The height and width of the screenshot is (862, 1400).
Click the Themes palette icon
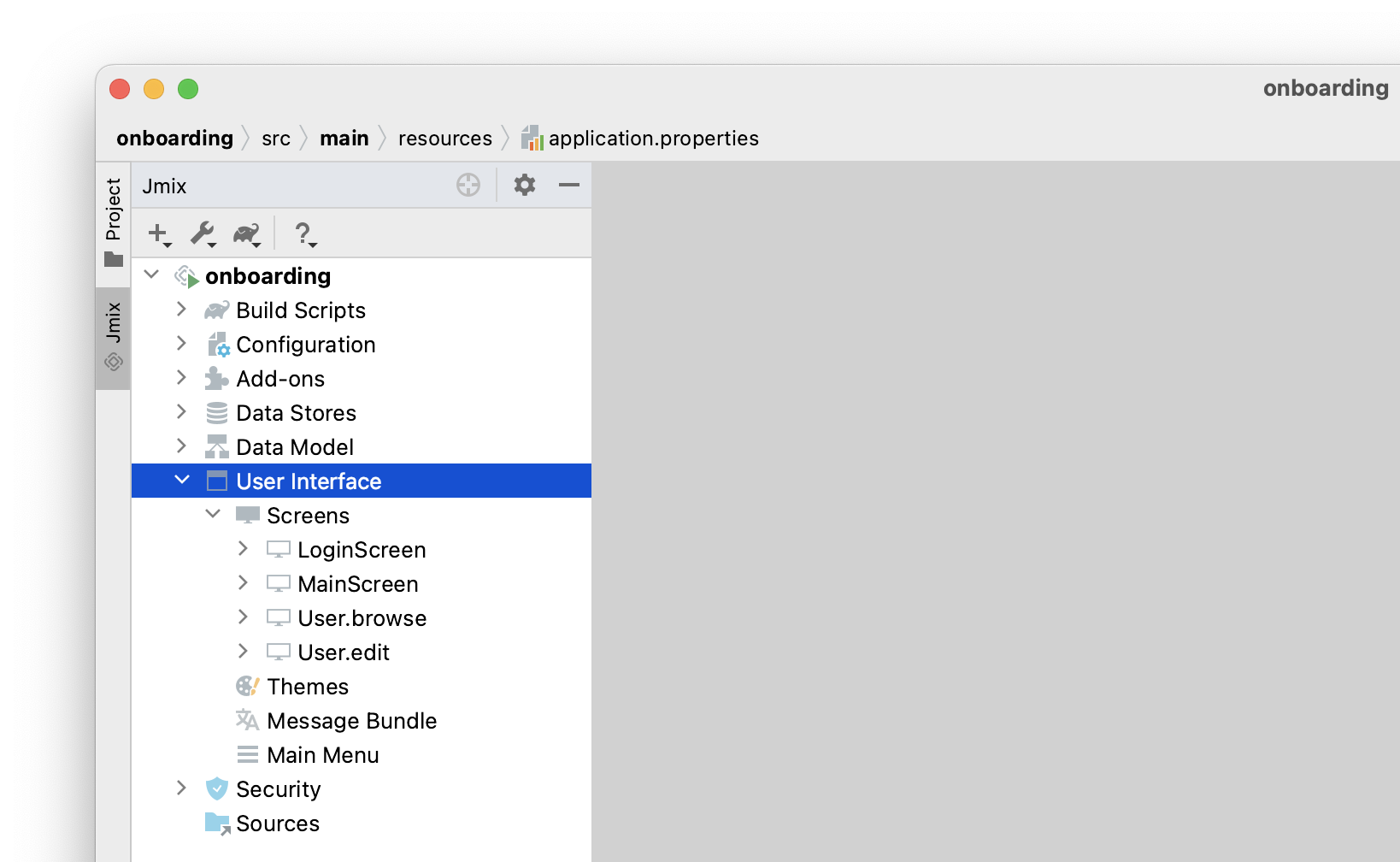point(248,686)
